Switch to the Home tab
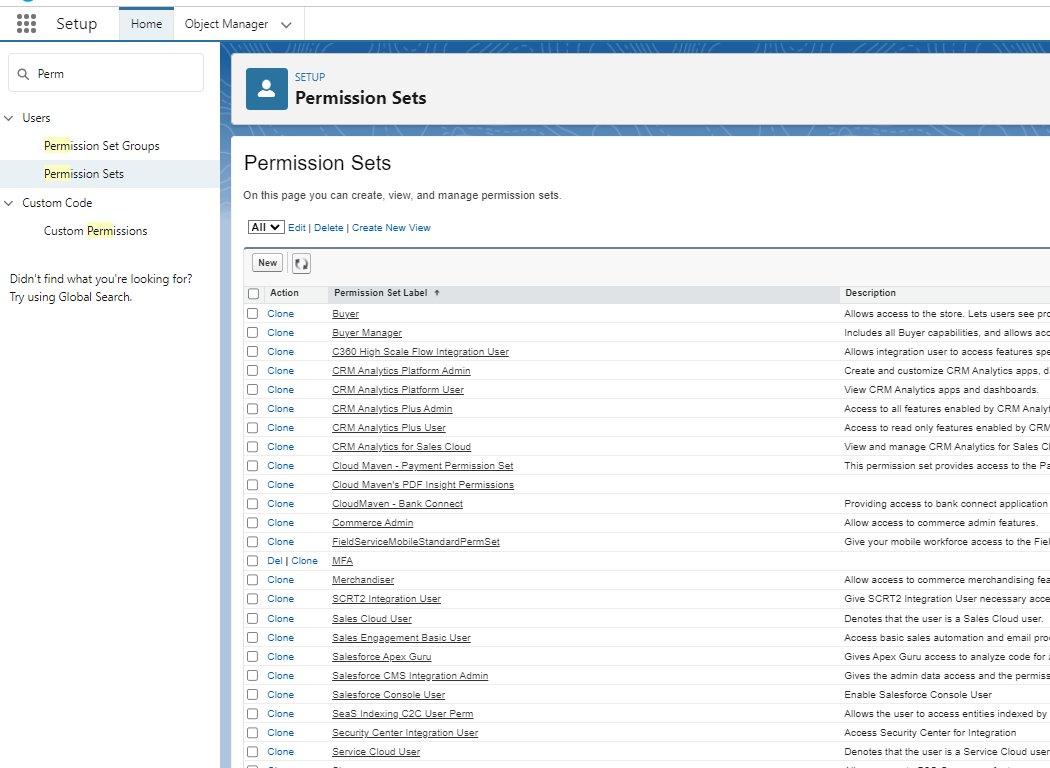 tap(146, 24)
